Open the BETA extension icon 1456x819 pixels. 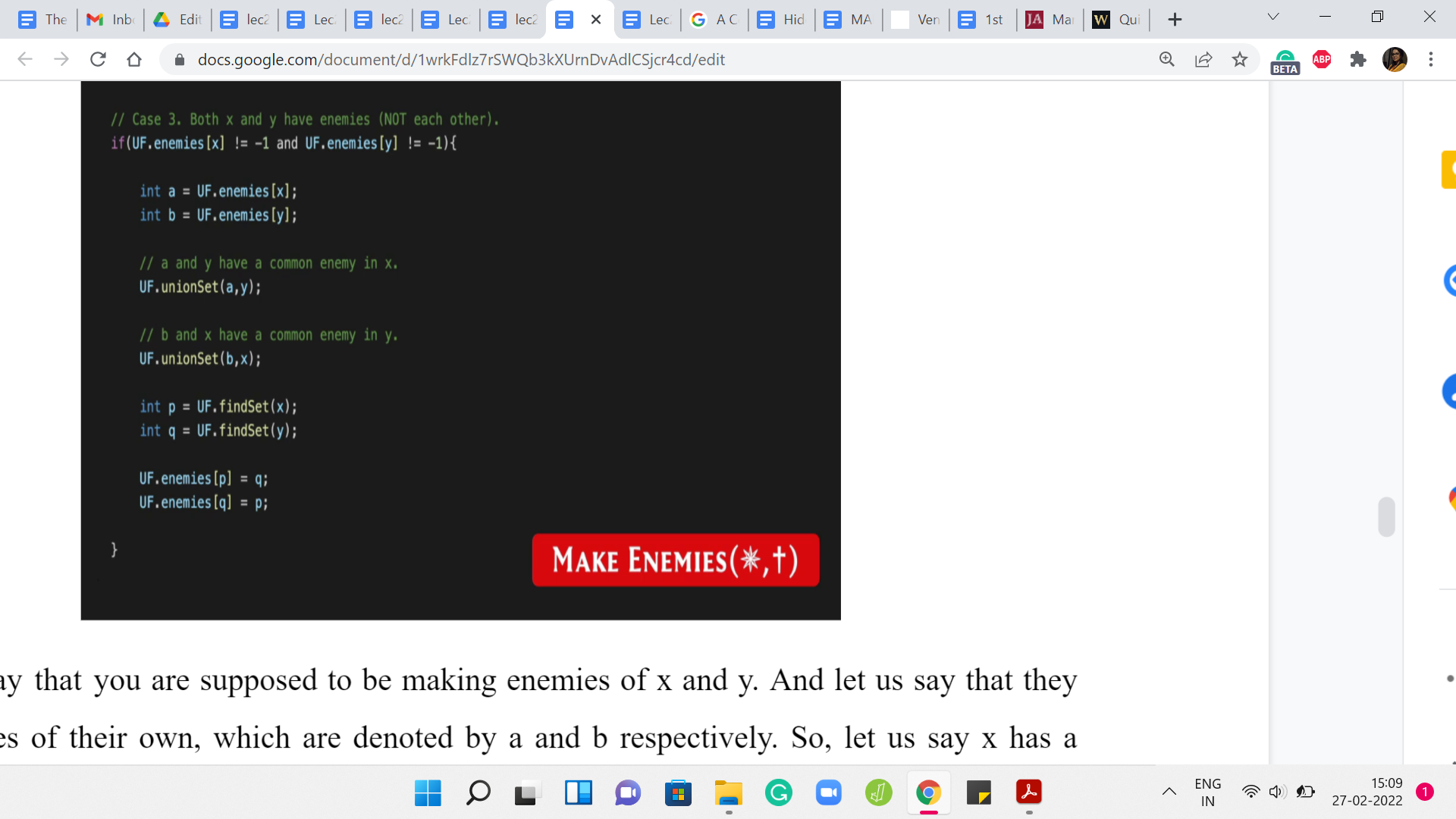pyautogui.click(x=1285, y=61)
